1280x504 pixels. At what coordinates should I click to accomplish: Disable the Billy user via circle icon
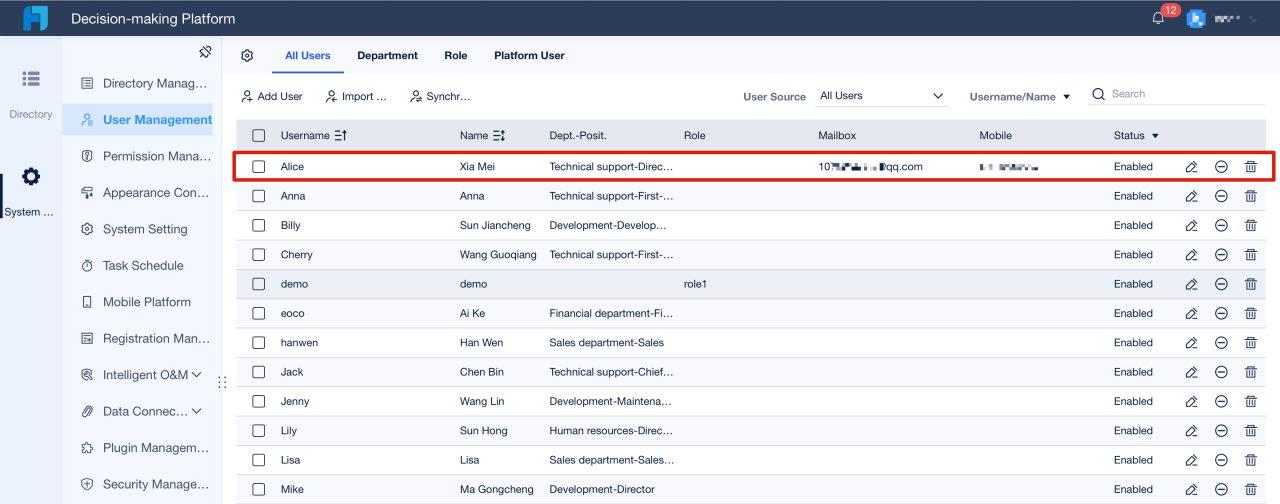(1221, 225)
